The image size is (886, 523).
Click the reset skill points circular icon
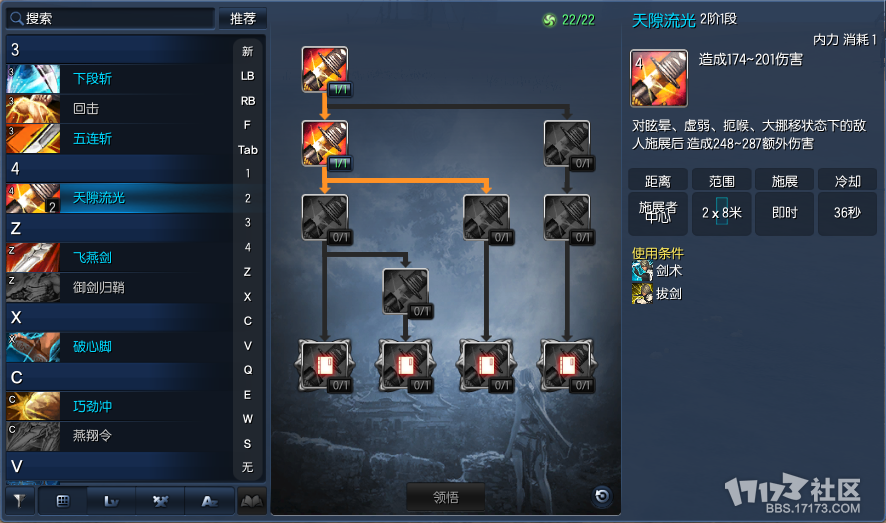click(x=602, y=496)
